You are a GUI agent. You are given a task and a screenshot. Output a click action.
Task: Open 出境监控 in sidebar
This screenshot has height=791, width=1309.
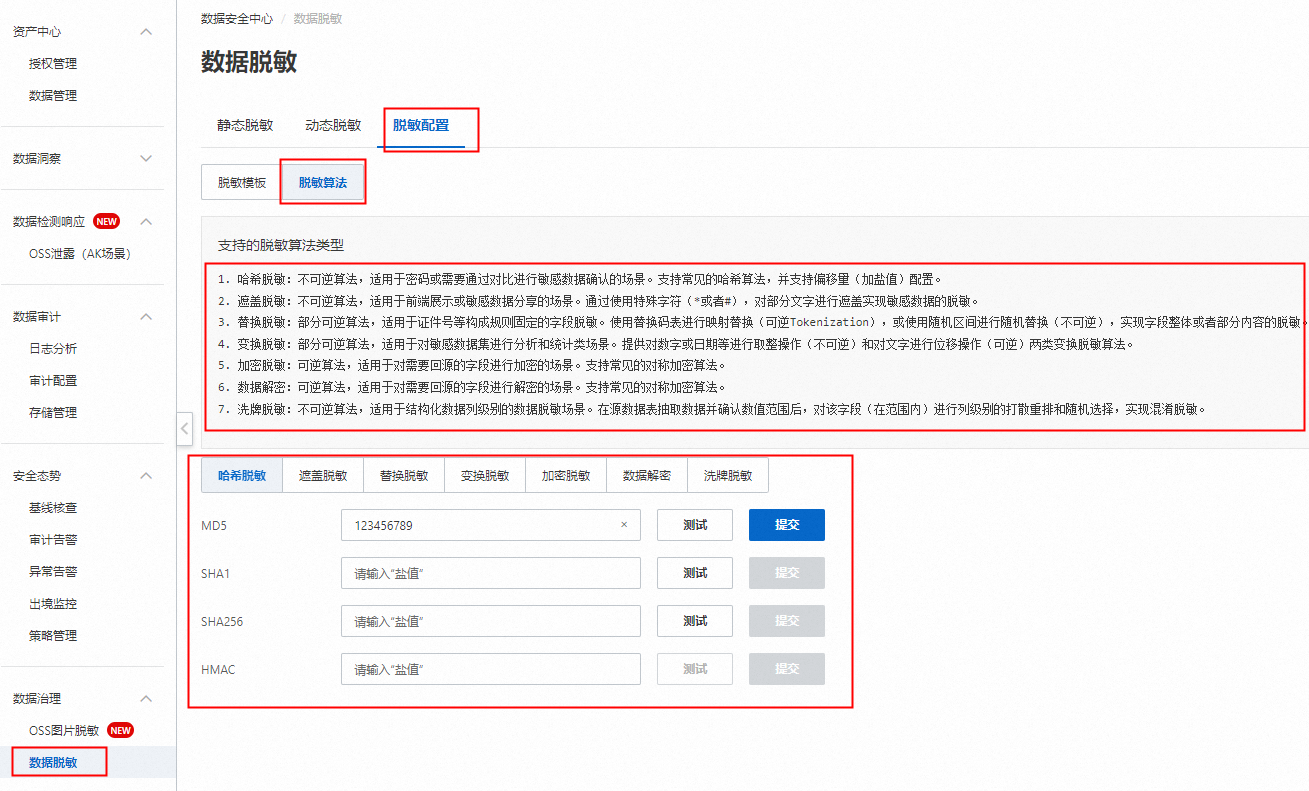click(53, 604)
